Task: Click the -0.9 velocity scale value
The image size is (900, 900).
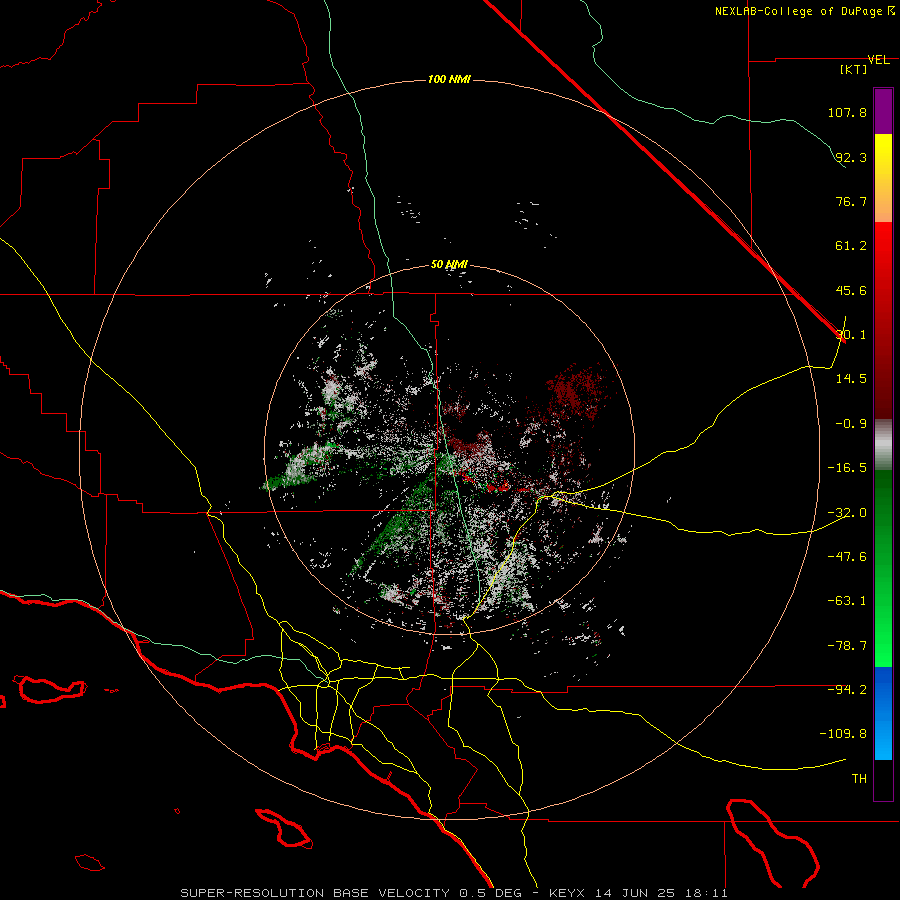Action: (851, 424)
